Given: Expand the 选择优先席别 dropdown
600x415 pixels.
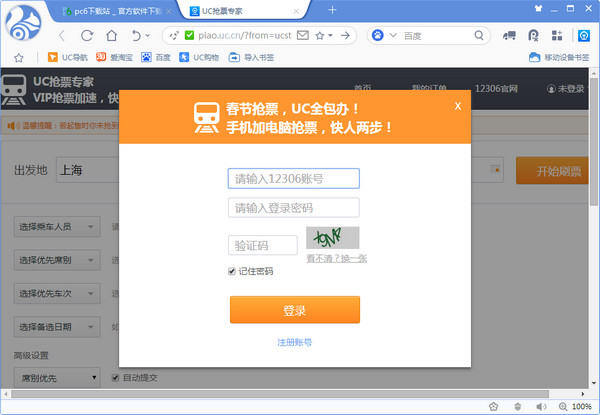Looking at the screenshot, I should pyautogui.click(x=57, y=260).
